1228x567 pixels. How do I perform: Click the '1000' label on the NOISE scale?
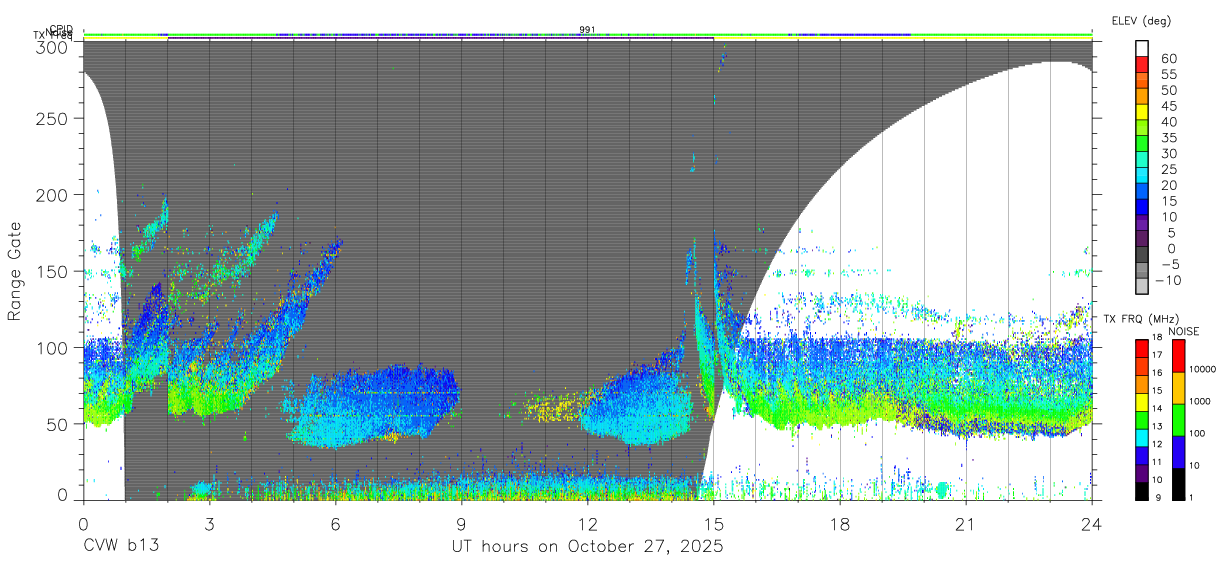click(1201, 402)
